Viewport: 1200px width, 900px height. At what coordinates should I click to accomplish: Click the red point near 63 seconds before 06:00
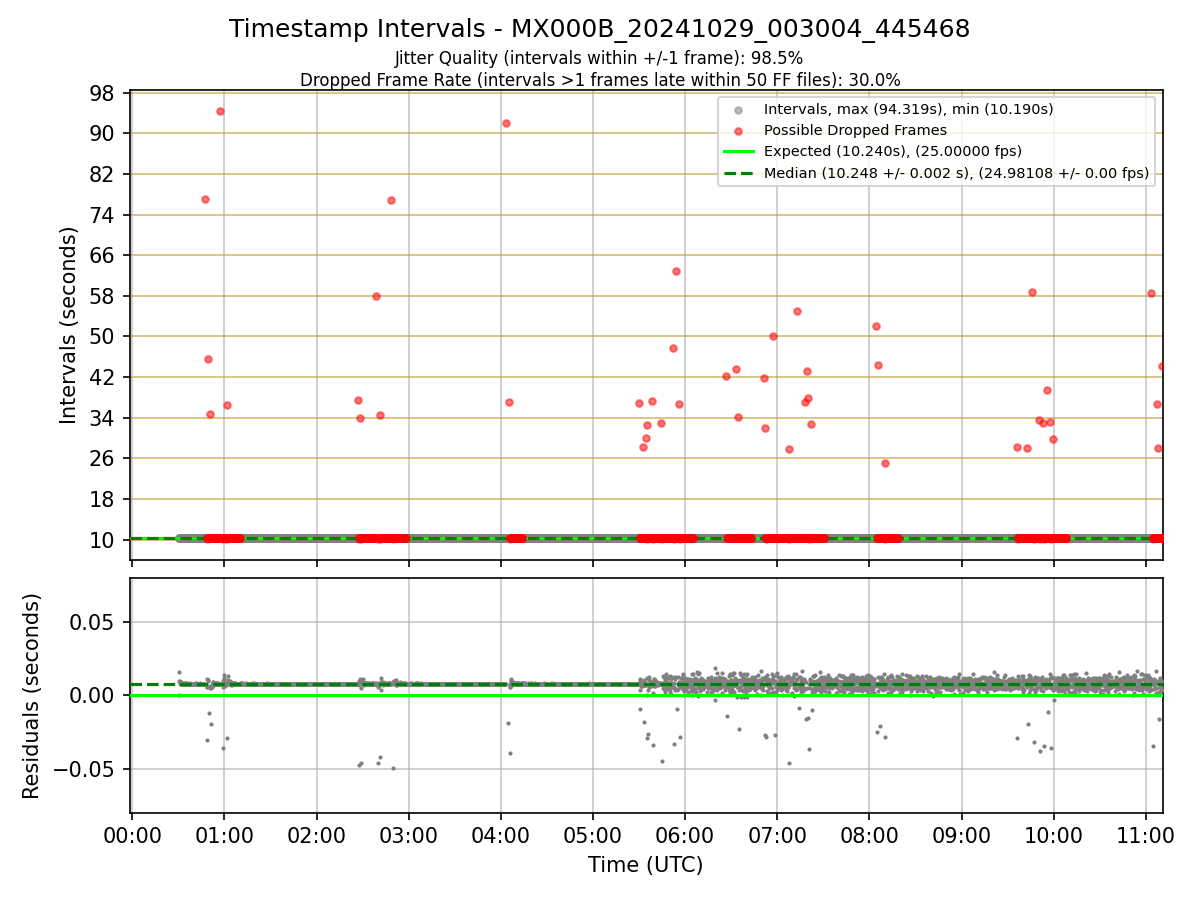point(676,271)
